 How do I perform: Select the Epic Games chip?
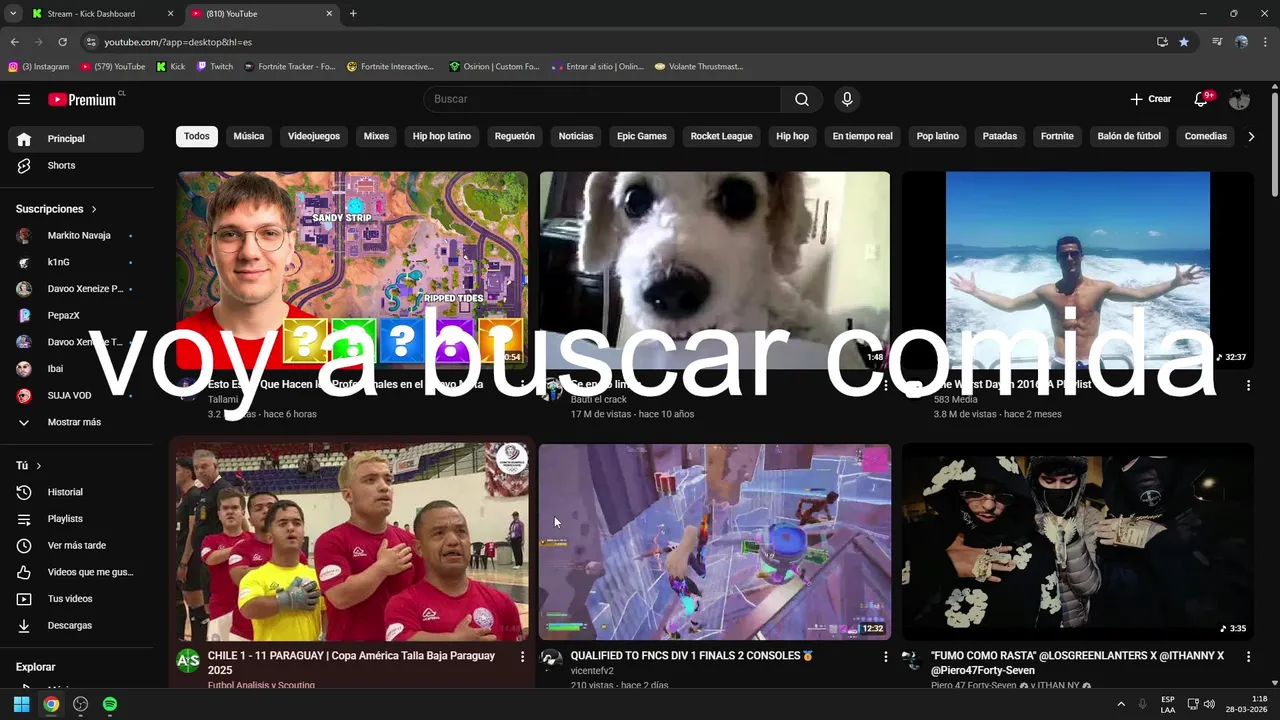(642, 136)
